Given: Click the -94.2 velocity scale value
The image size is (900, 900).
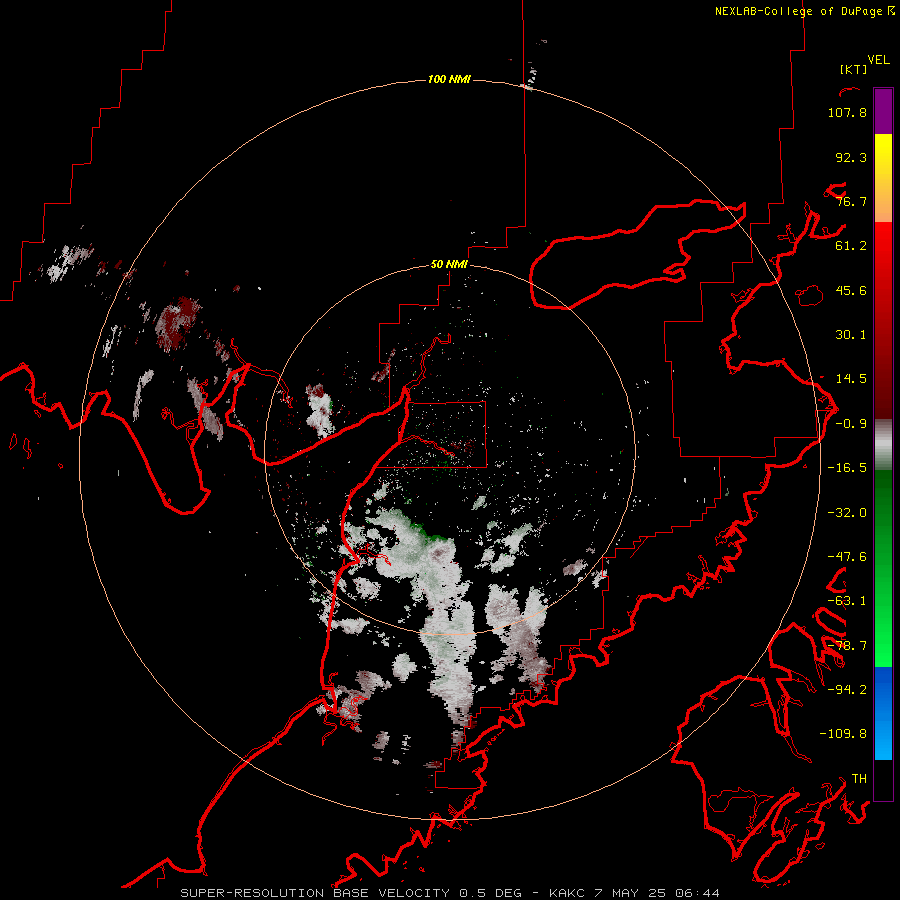Looking at the screenshot, I should tap(847, 689).
